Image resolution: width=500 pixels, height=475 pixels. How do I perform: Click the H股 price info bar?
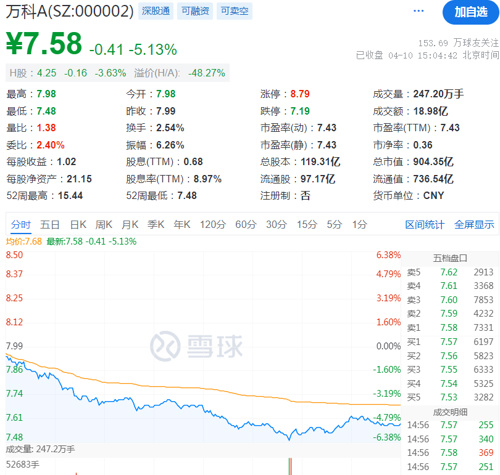point(117,73)
